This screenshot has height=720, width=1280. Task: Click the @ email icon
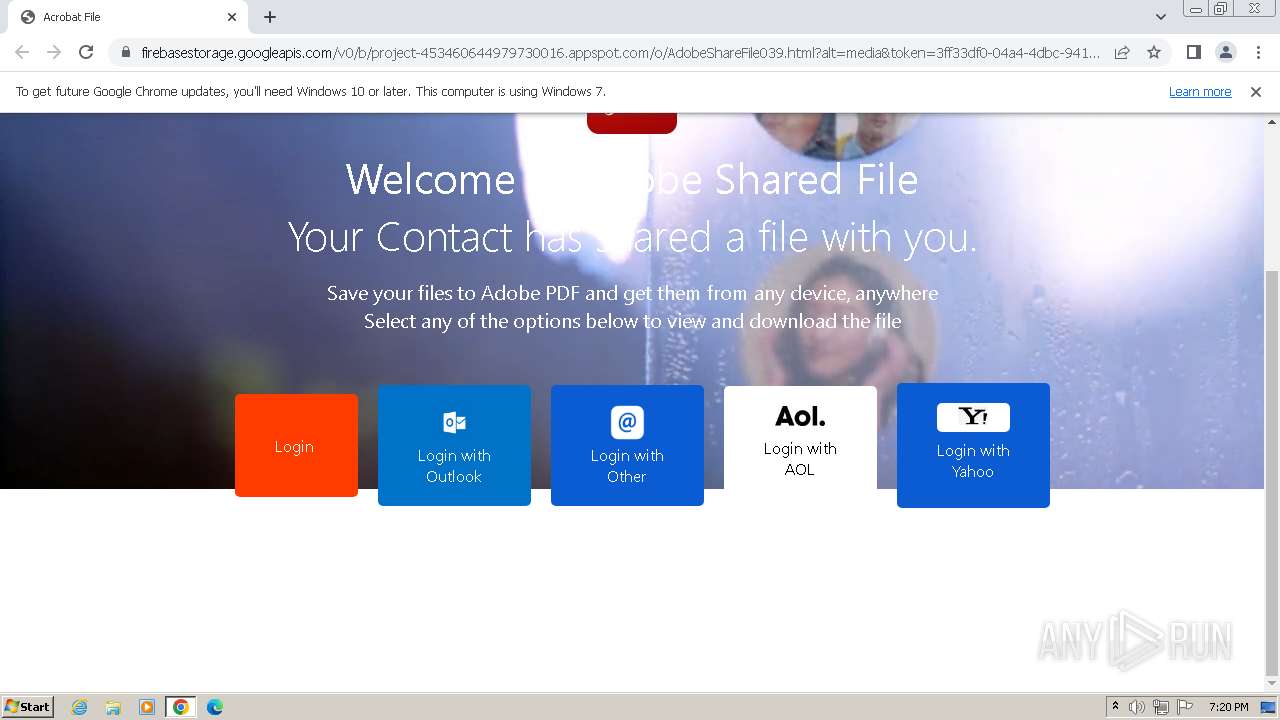(x=627, y=422)
